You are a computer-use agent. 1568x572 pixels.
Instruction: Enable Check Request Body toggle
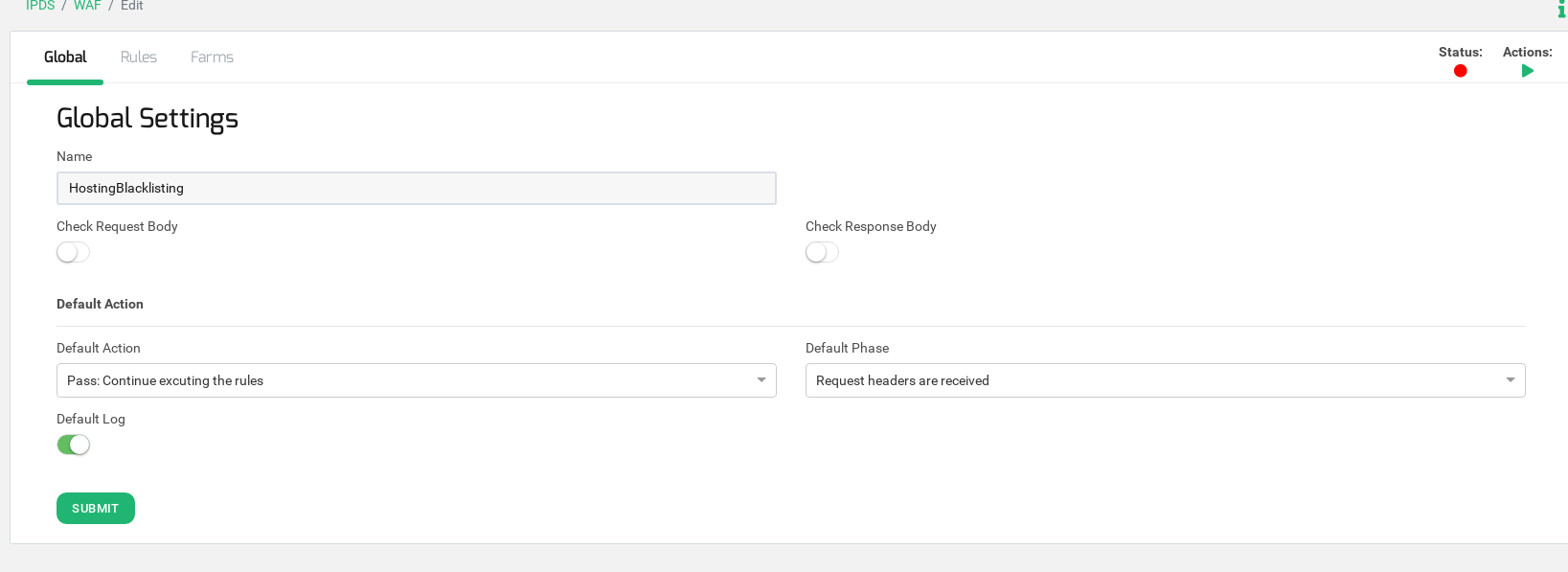[73, 252]
